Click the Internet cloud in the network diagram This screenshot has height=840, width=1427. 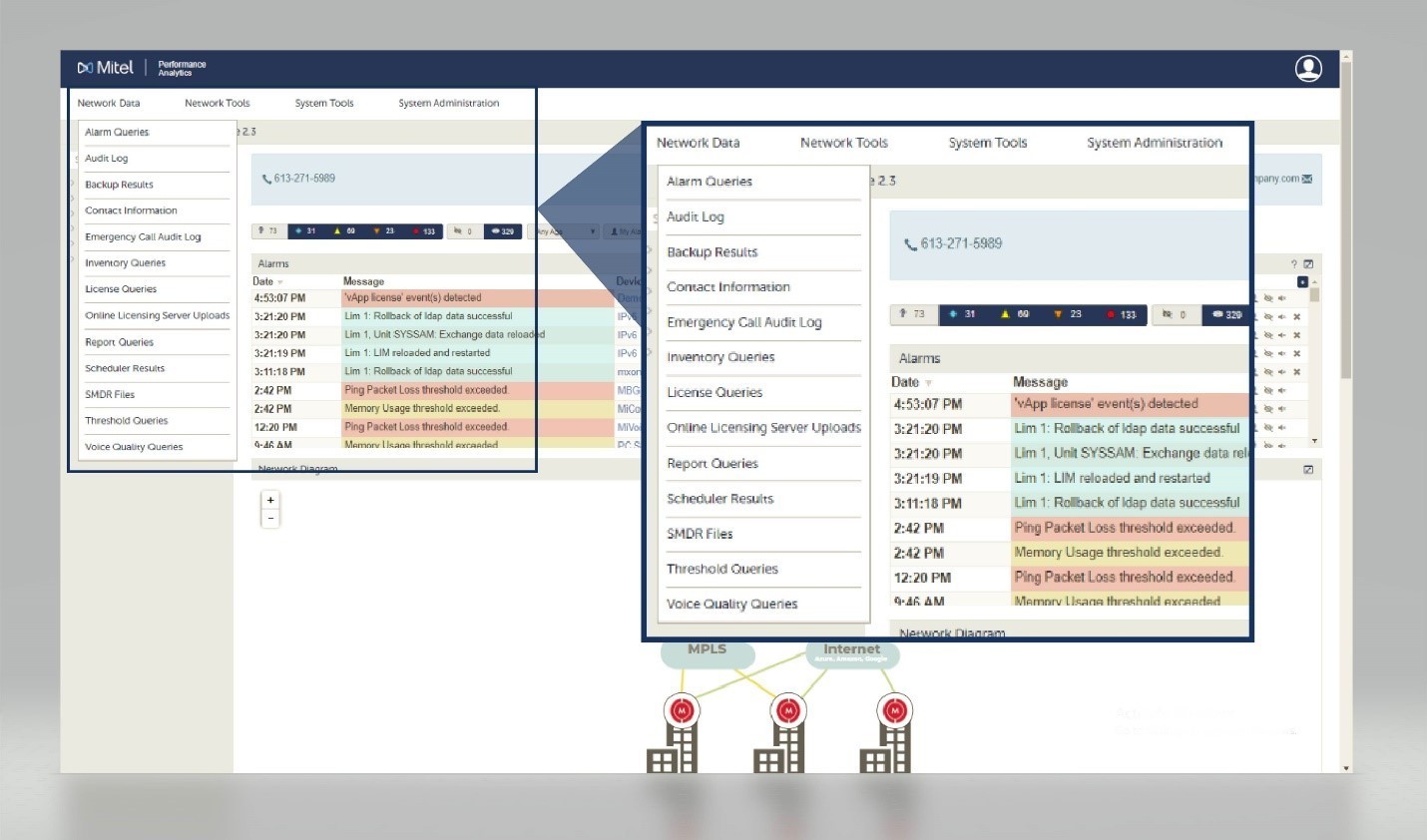click(852, 652)
